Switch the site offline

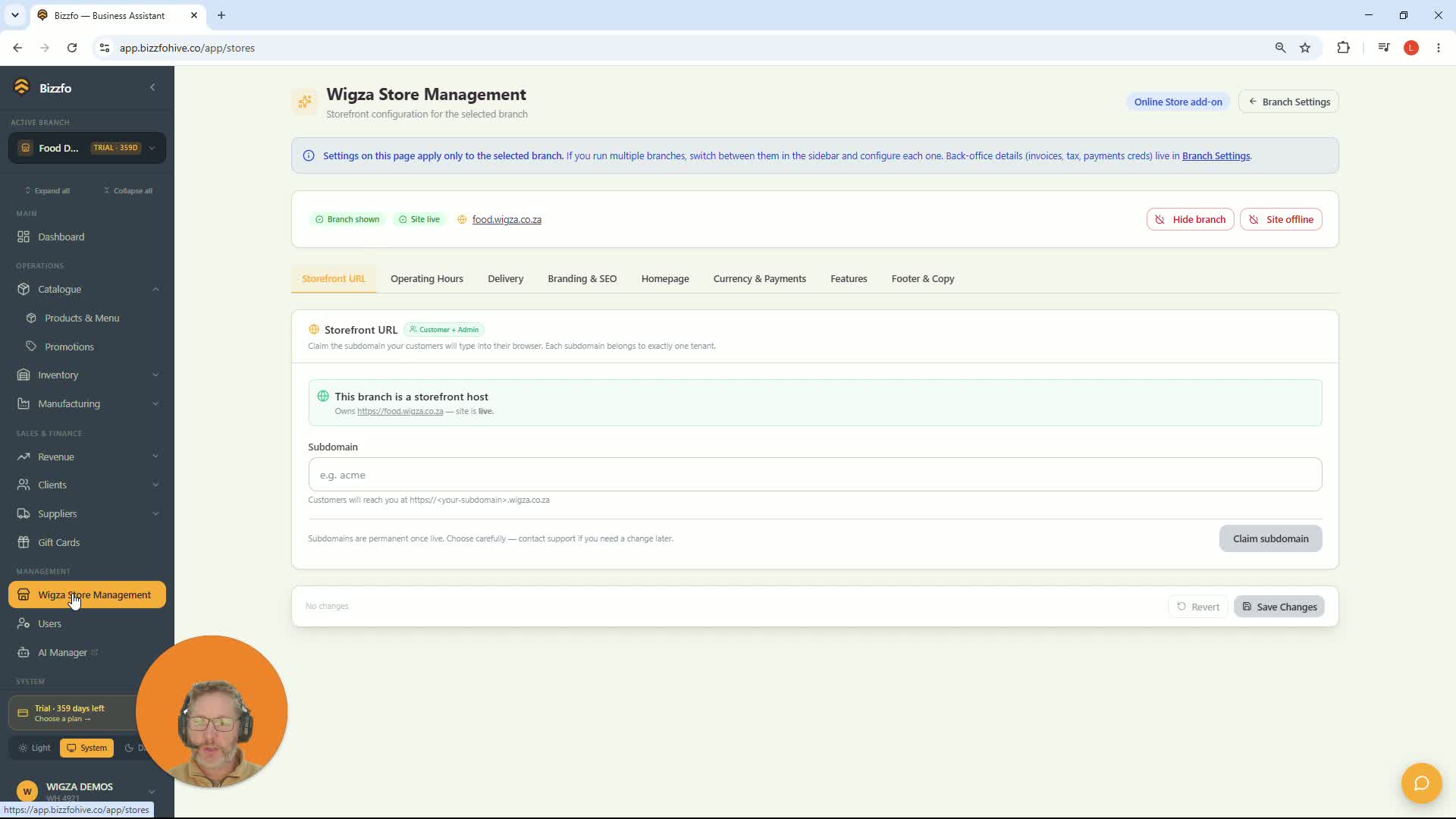tap(1281, 219)
